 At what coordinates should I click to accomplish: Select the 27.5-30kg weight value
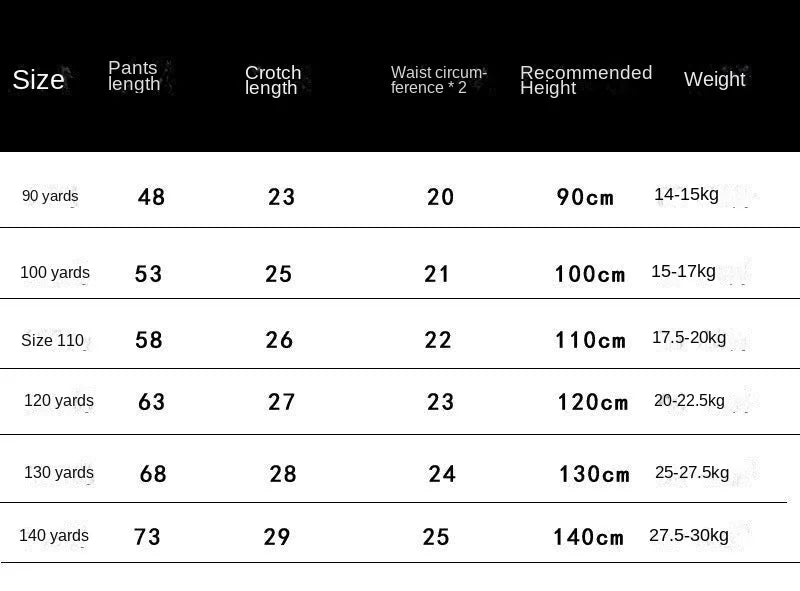click(x=689, y=535)
